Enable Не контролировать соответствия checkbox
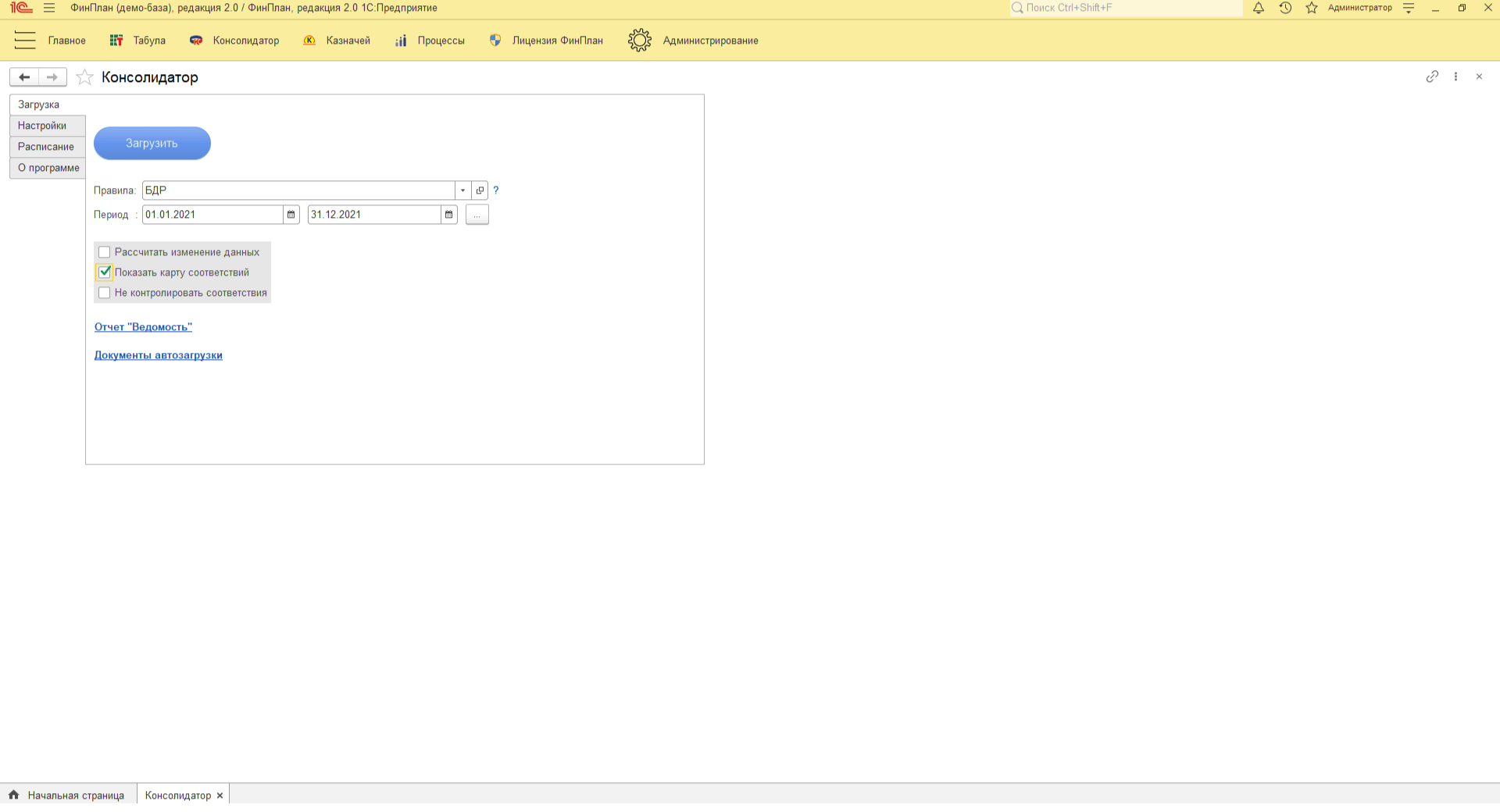 pyautogui.click(x=105, y=293)
